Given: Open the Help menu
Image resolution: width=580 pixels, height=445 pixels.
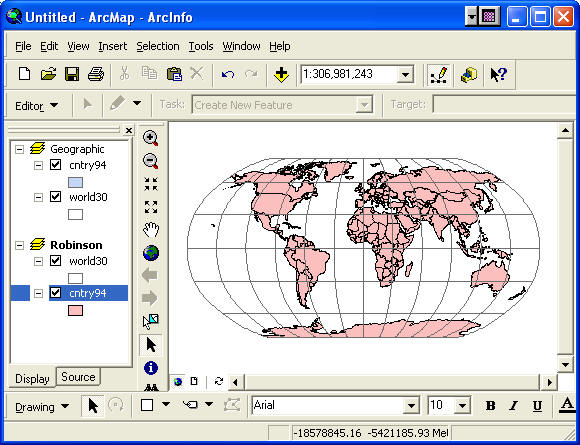Looking at the screenshot, I should click(280, 46).
